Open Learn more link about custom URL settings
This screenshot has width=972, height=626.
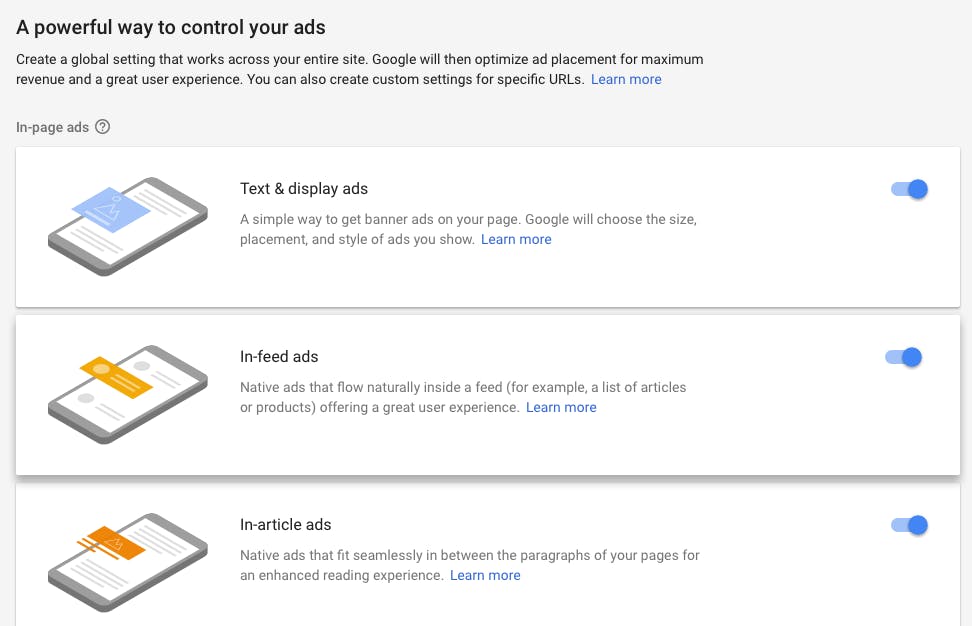626,79
